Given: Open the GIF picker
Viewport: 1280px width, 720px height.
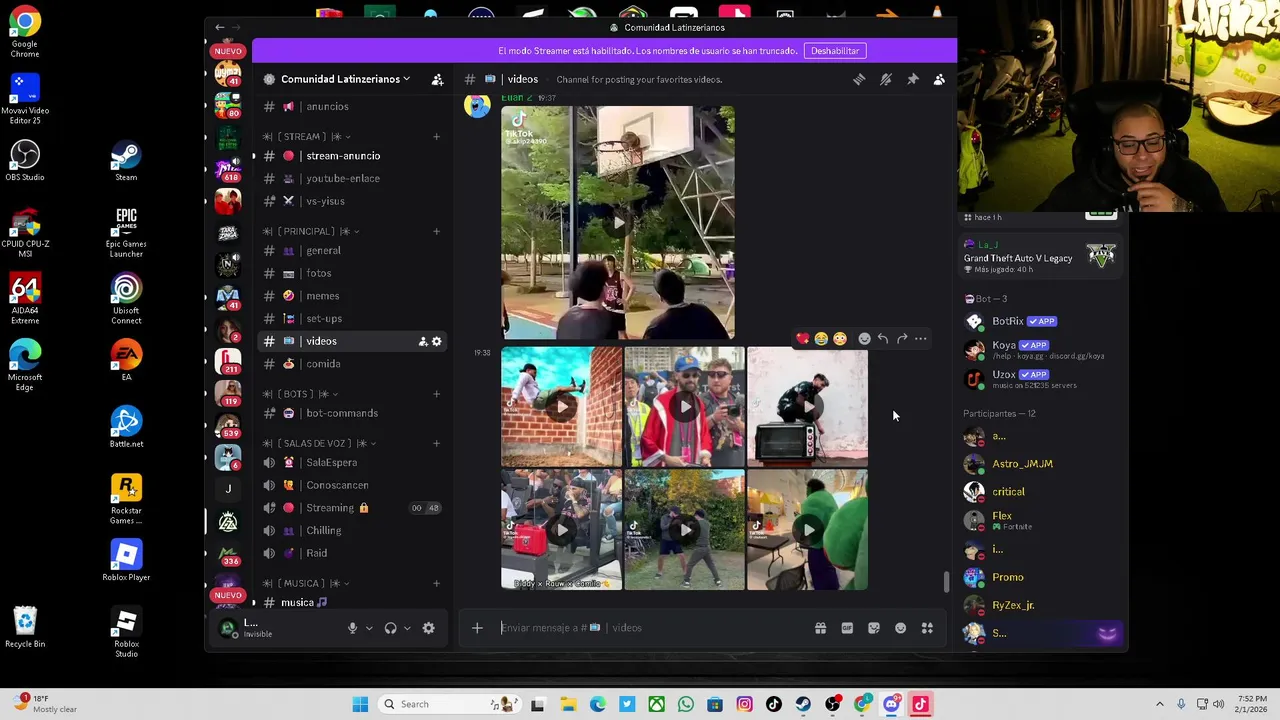Looking at the screenshot, I should [847, 628].
